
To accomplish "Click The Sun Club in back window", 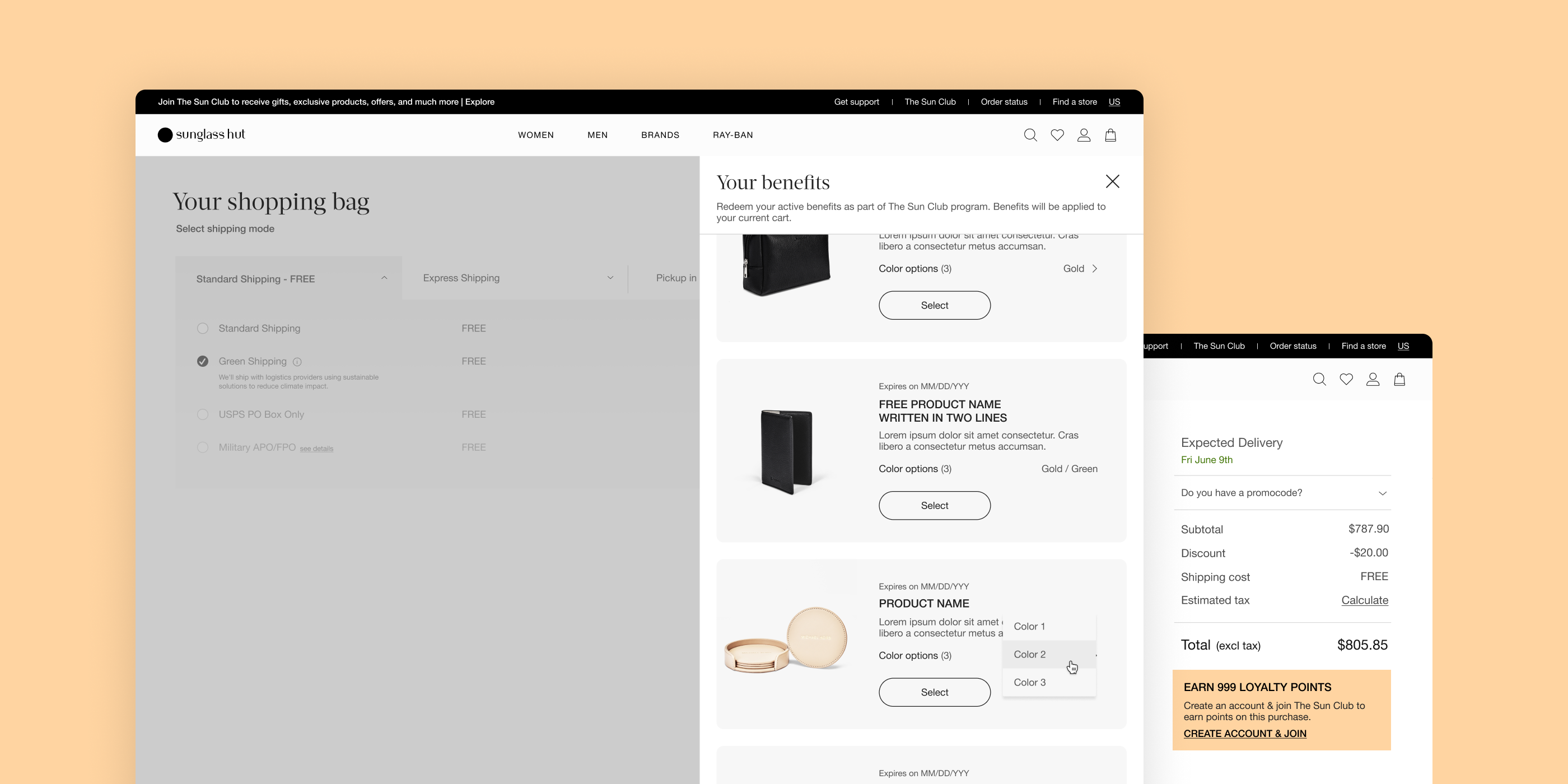I will click(1219, 346).
